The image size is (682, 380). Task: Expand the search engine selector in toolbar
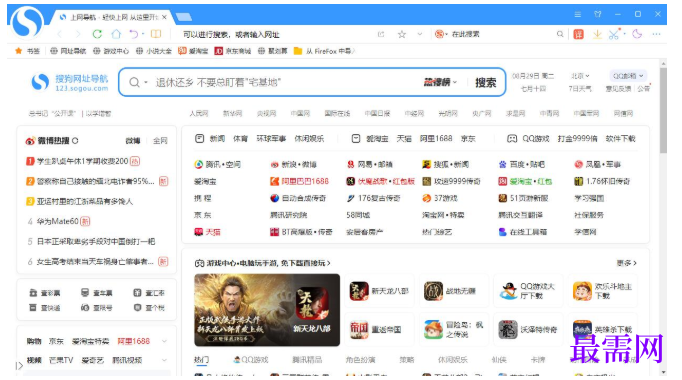tap(441, 34)
